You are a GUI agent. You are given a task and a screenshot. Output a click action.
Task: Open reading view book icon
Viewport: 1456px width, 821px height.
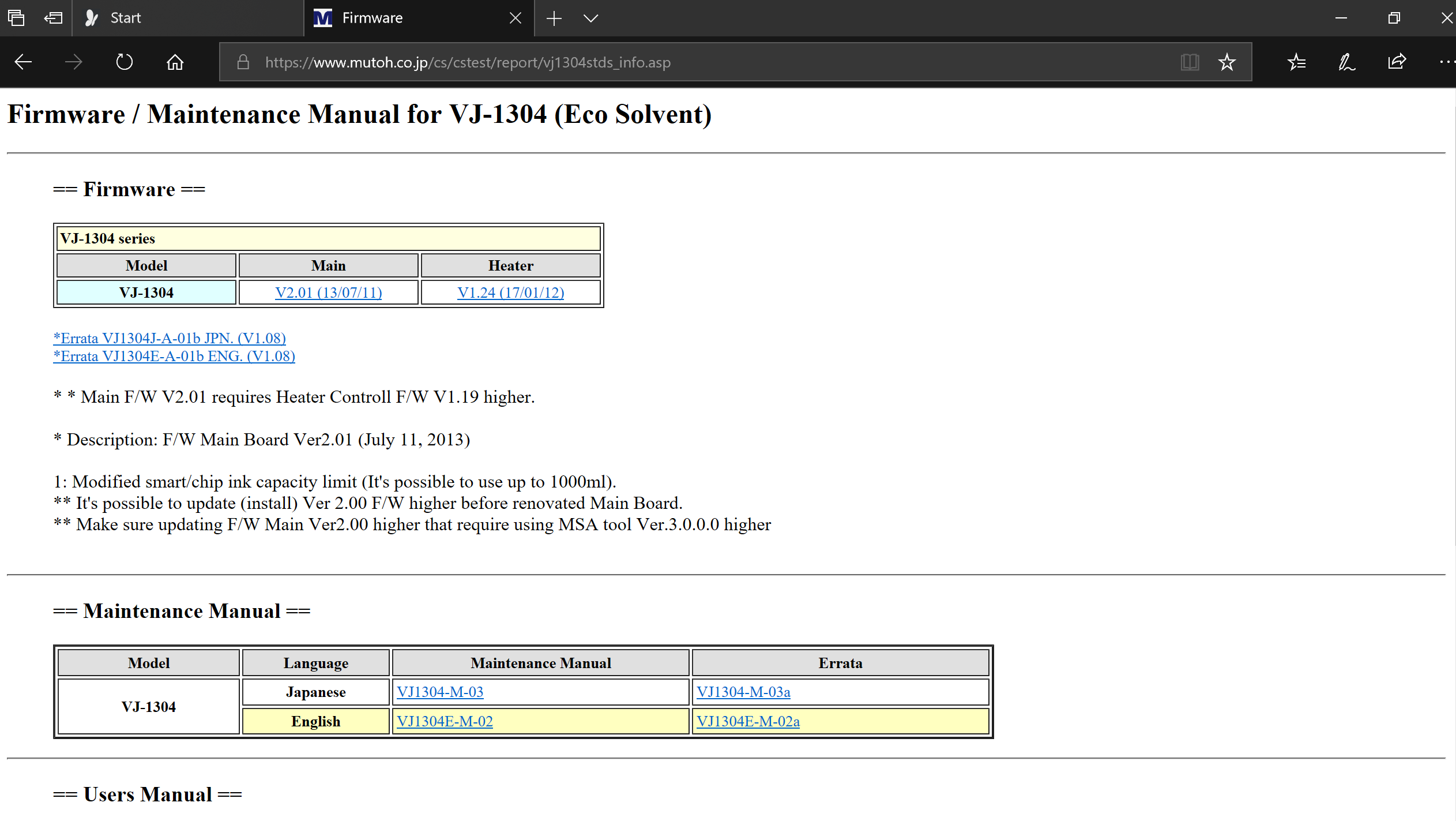(1190, 62)
